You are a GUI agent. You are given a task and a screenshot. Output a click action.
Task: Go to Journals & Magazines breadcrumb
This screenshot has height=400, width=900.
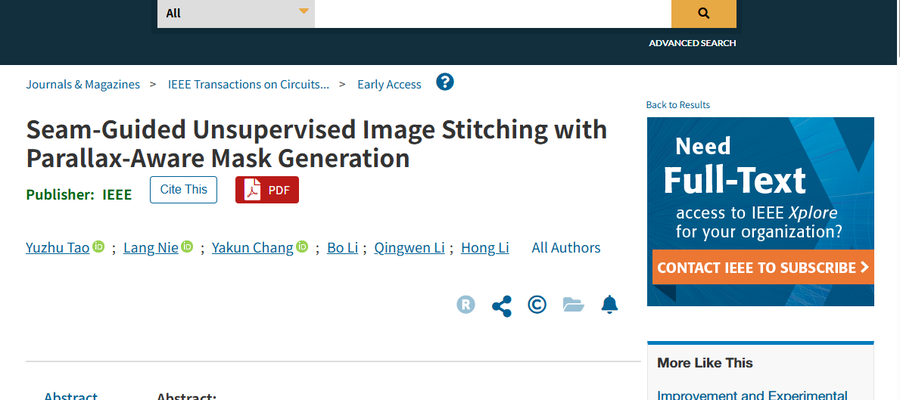click(x=83, y=84)
